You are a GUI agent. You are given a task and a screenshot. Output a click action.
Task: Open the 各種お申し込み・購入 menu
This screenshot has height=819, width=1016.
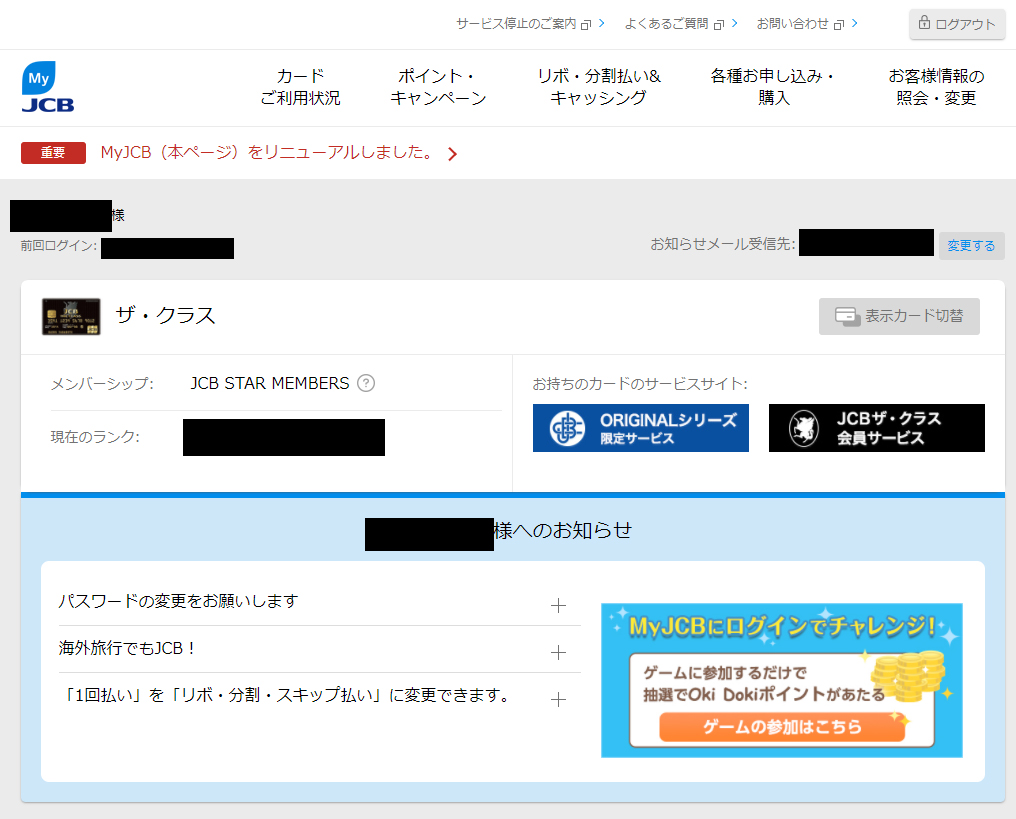773,87
